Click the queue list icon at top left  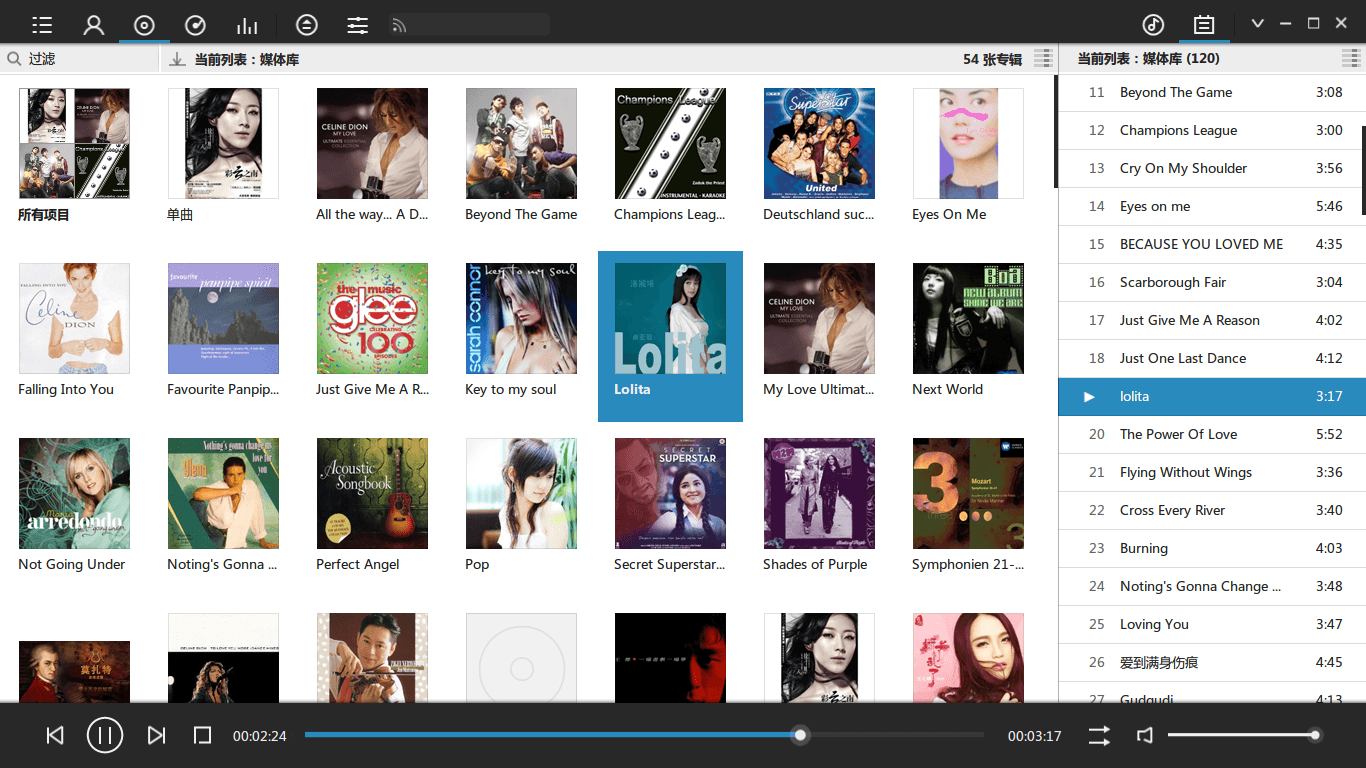coord(41,24)
